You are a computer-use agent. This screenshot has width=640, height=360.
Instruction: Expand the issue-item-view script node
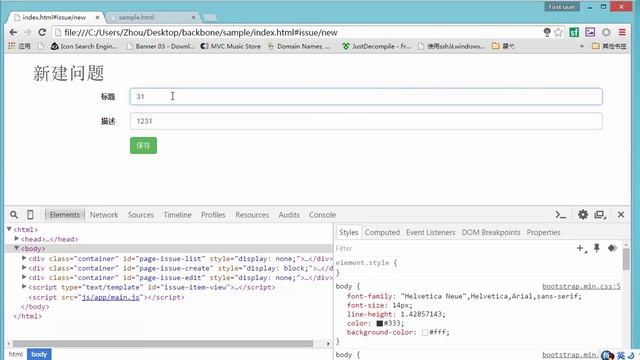(x=24, y=287)
